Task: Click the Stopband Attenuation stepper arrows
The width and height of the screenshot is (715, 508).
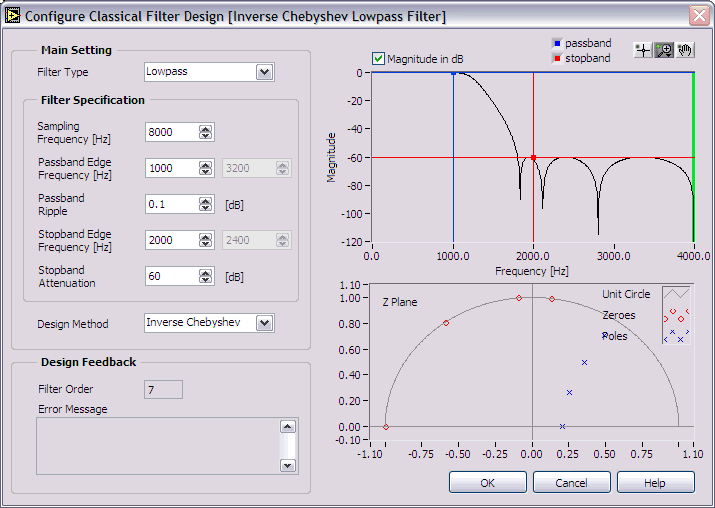Action: 206,276
